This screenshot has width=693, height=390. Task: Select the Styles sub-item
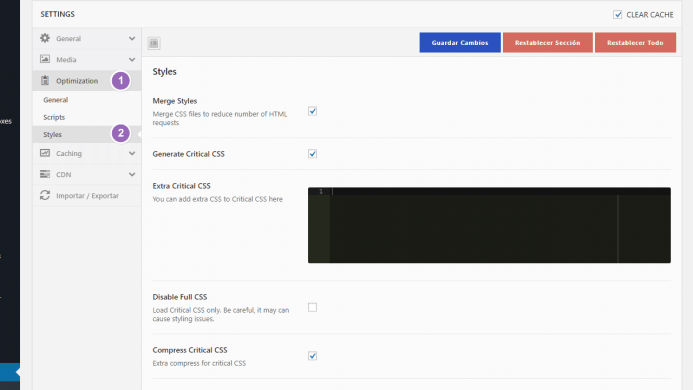[87, 134]
